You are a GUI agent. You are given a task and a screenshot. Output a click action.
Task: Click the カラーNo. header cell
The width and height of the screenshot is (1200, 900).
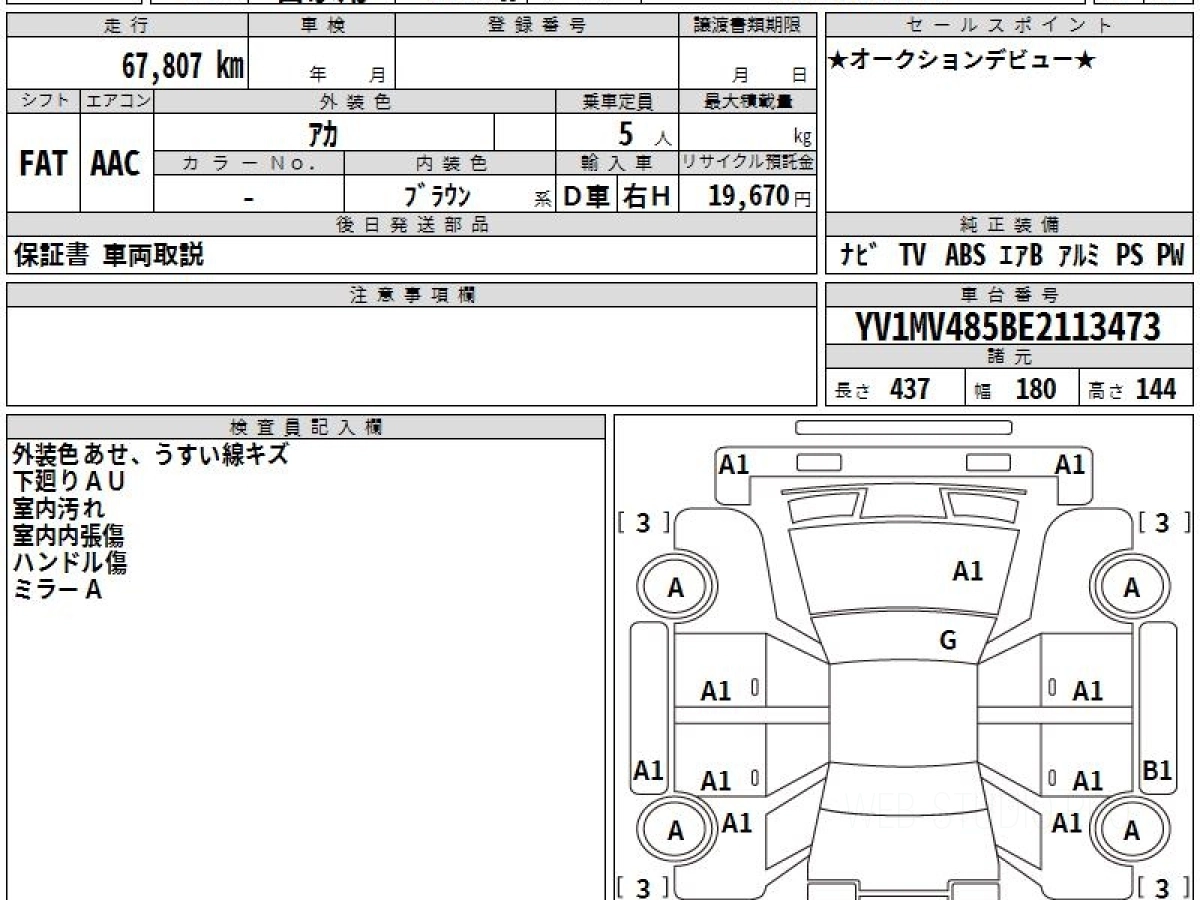click(x=249, y=163)
